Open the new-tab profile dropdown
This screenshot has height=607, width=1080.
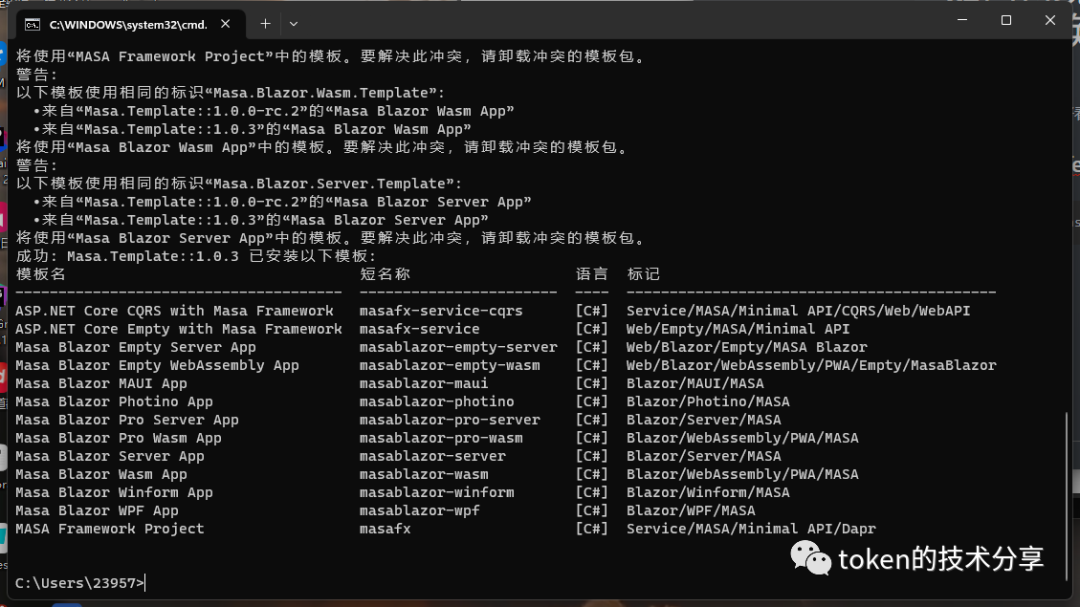click(293, 24)
